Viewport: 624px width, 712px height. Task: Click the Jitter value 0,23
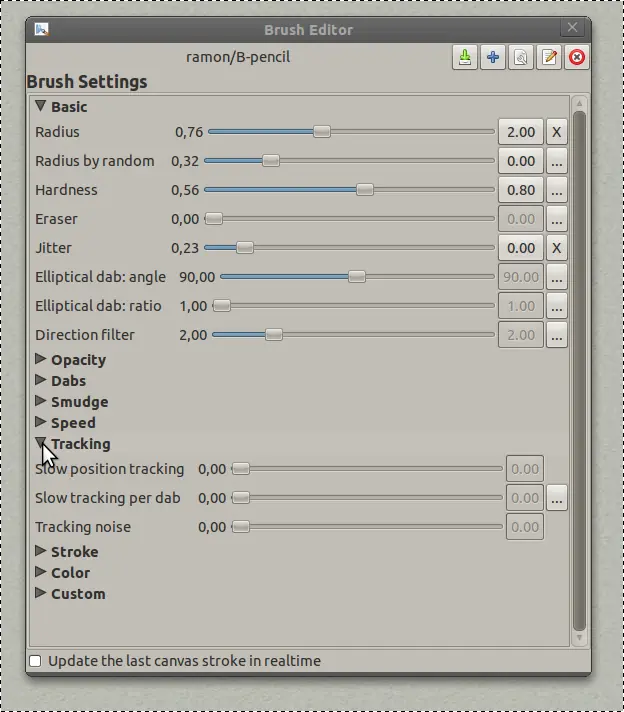click(x=185, y=248)
